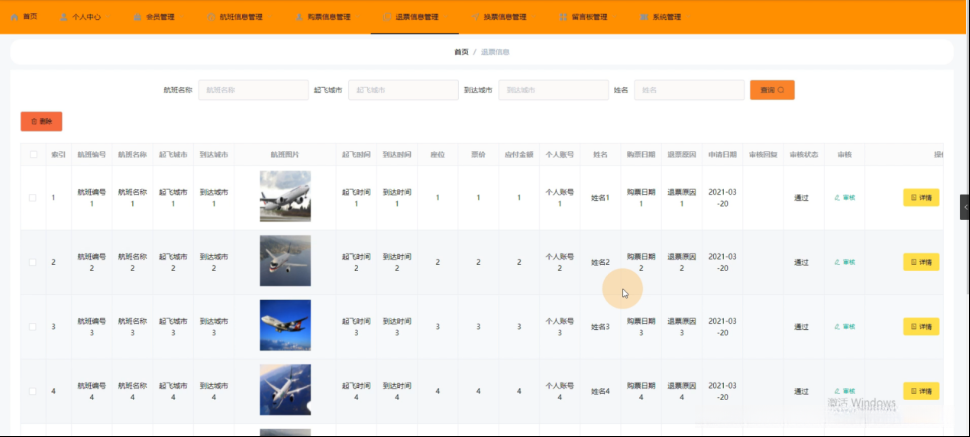Open the flight image thumbnail in row 1

pyautogui.click(x=285, y=196)
